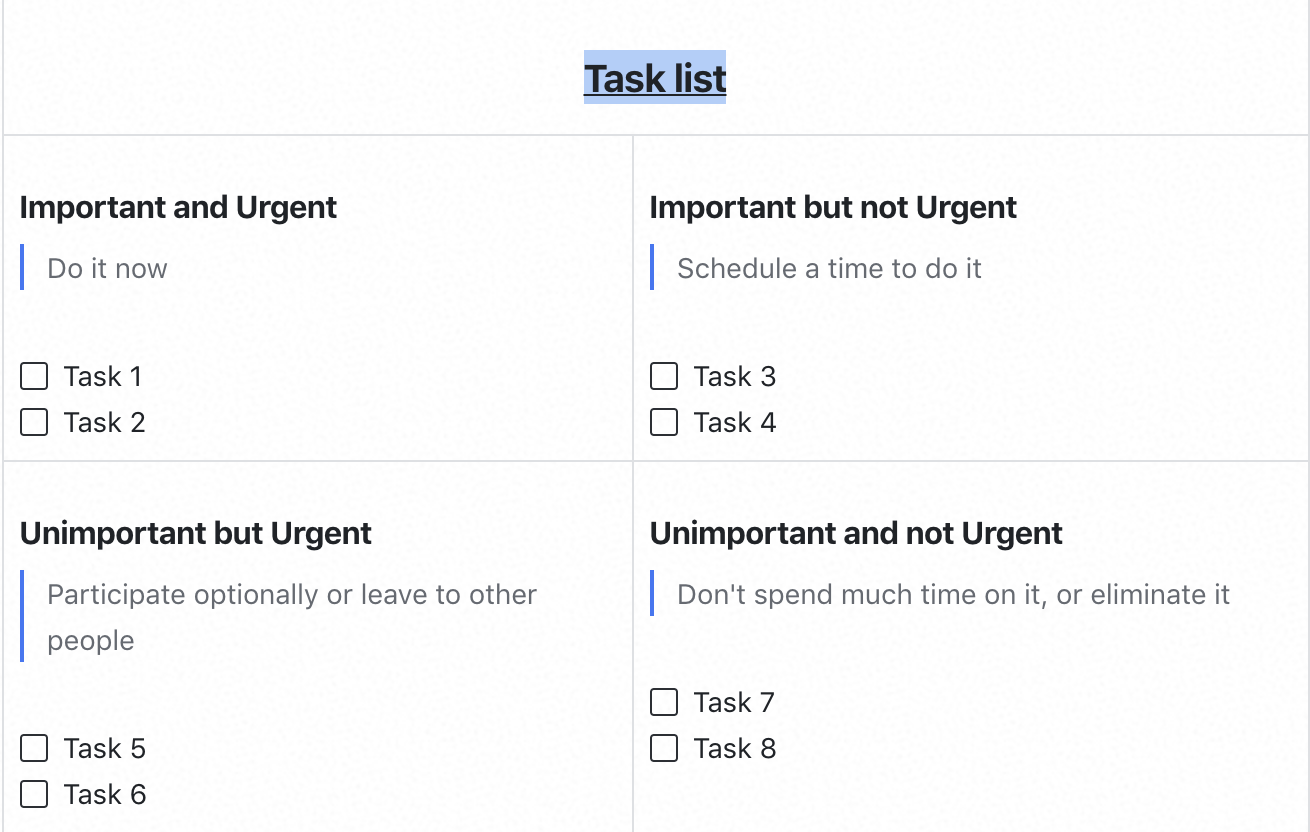Check the Task 1 checkbox
The image size is (1310, 832).
(x=34, y=376)
